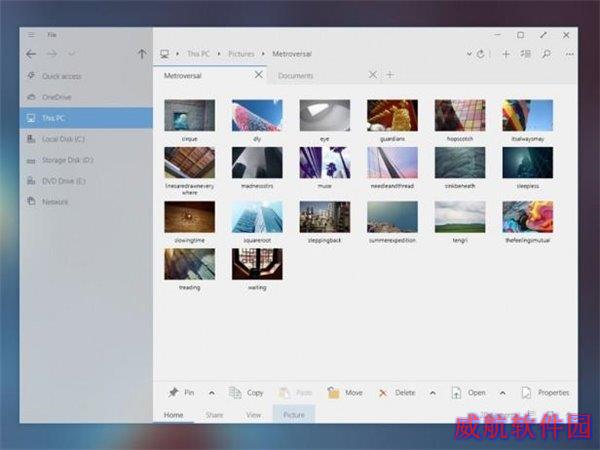Open the hamburger menu icon
Screen dimensions: 600x450
click(31, 35)
